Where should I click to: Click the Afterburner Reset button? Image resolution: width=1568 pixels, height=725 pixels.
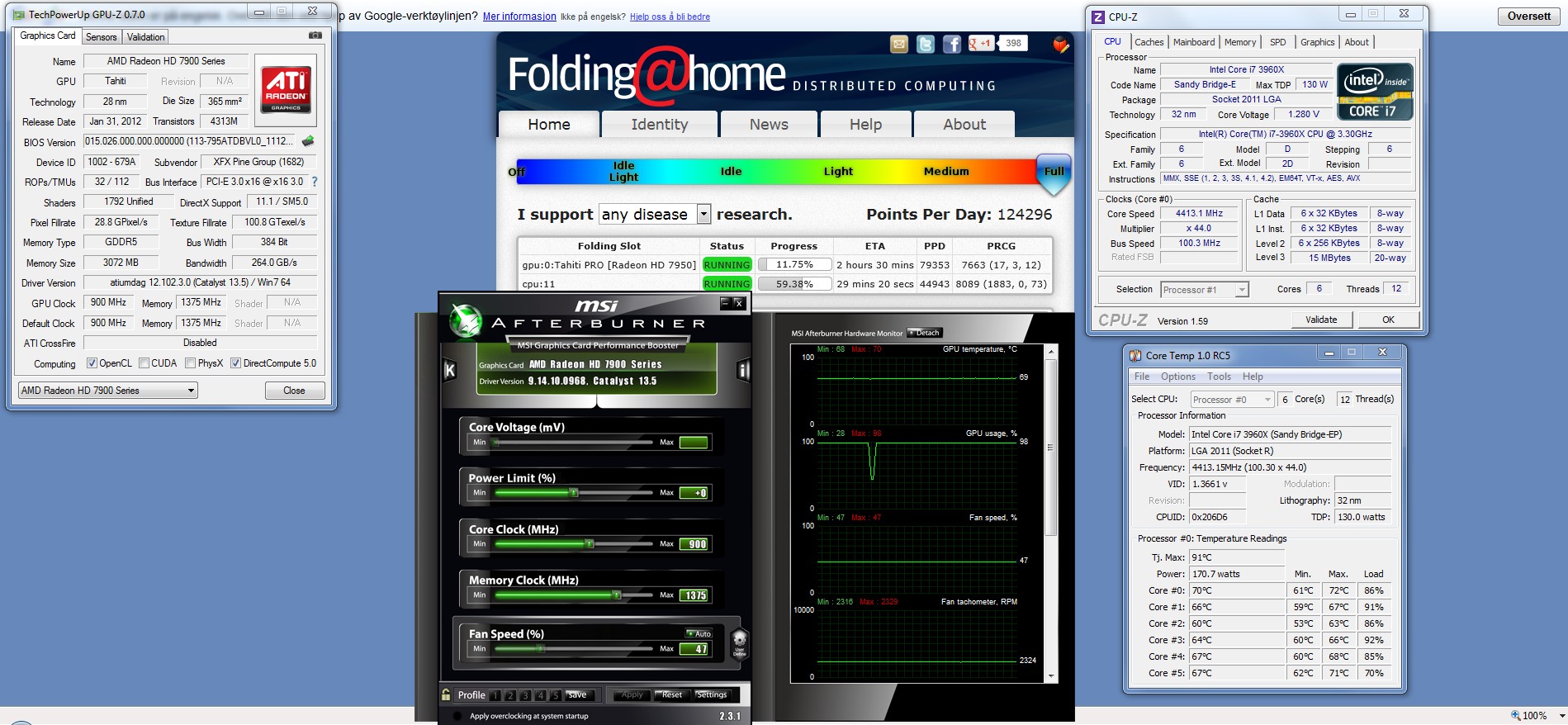(x=672, y=694)
